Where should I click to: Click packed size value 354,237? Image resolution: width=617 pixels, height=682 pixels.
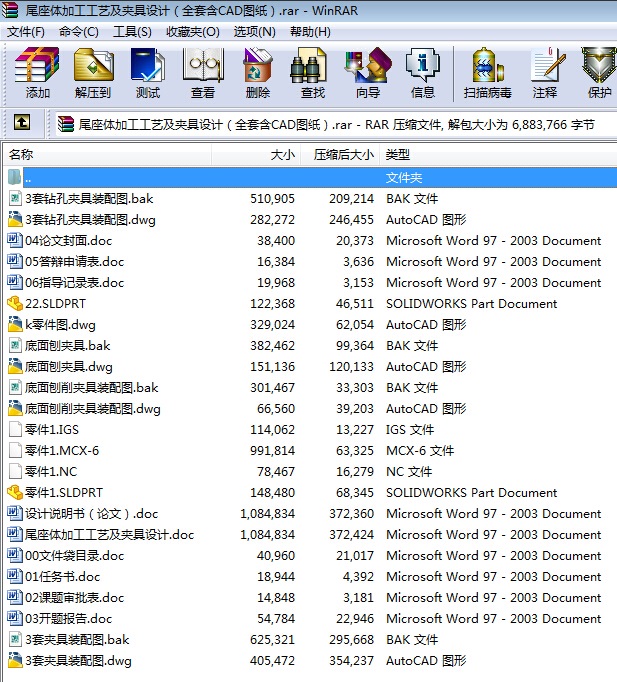tap(351, 660)
